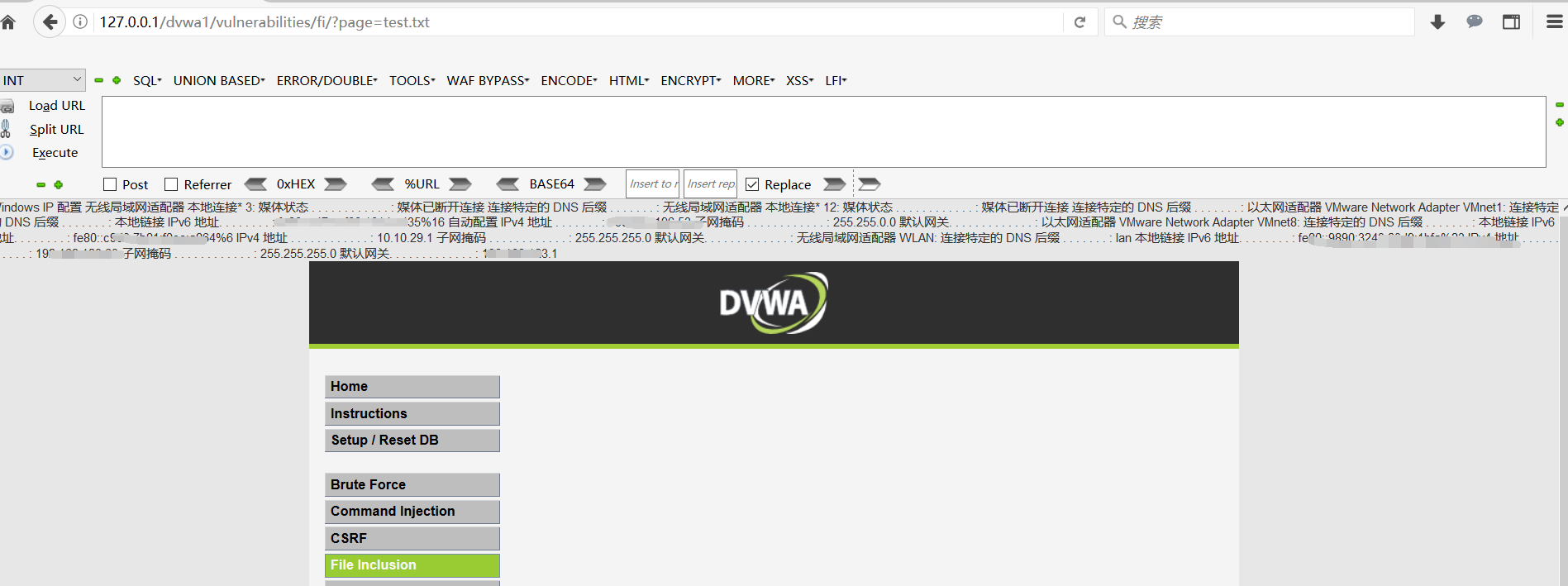The image size is (1568, 586).
Task: Enable the Referrer checkbox
Action: 171,184
